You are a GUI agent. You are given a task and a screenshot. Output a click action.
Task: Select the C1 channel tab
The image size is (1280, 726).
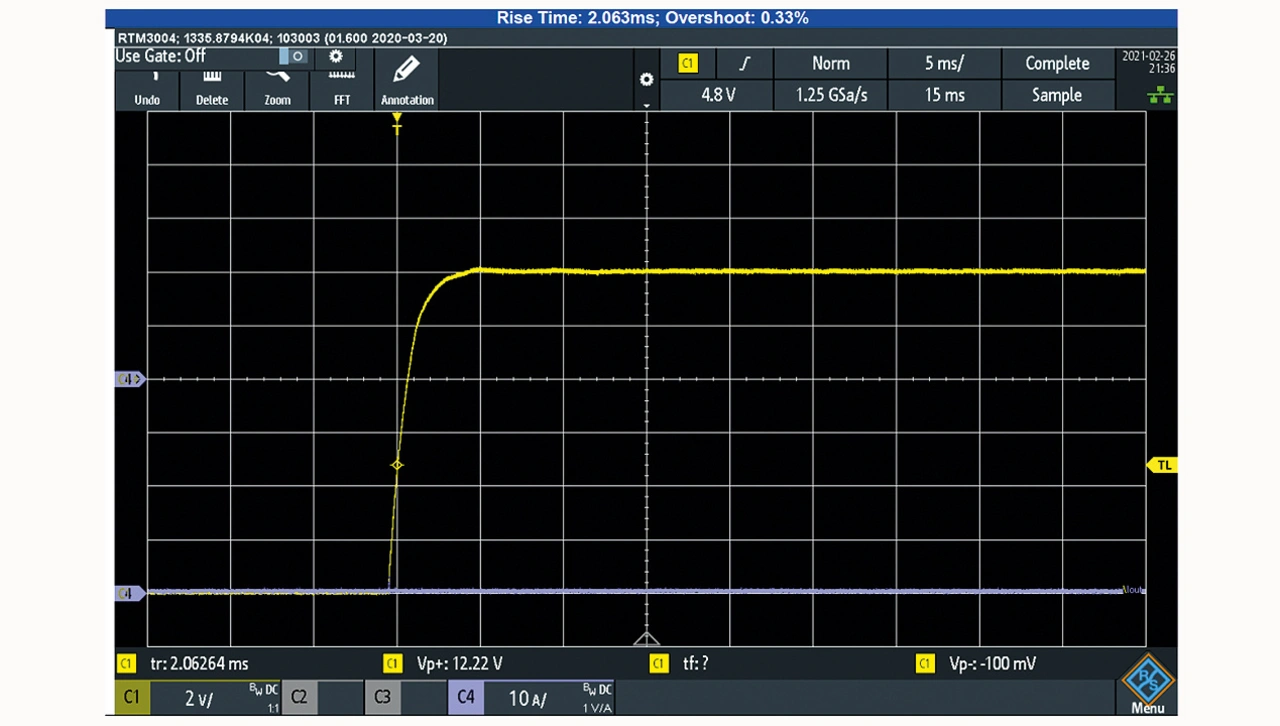coord(196,697)
